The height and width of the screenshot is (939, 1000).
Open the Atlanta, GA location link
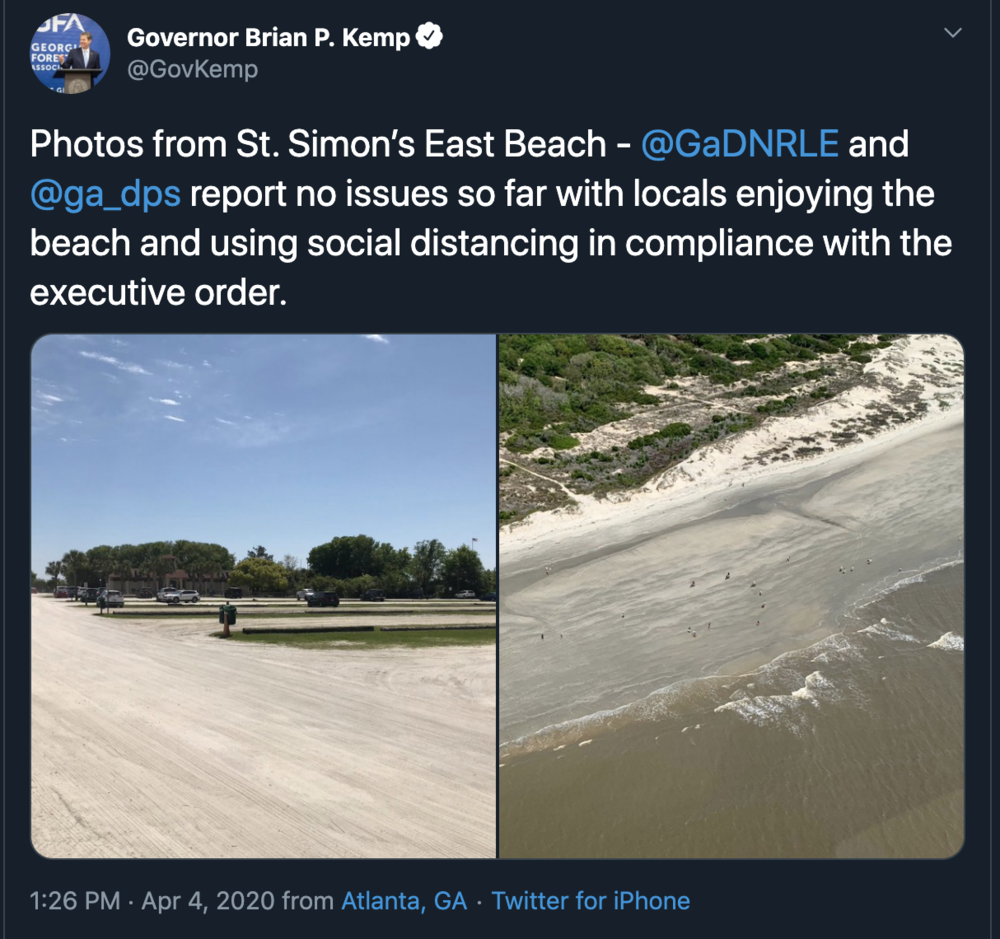tap(404, 901)
